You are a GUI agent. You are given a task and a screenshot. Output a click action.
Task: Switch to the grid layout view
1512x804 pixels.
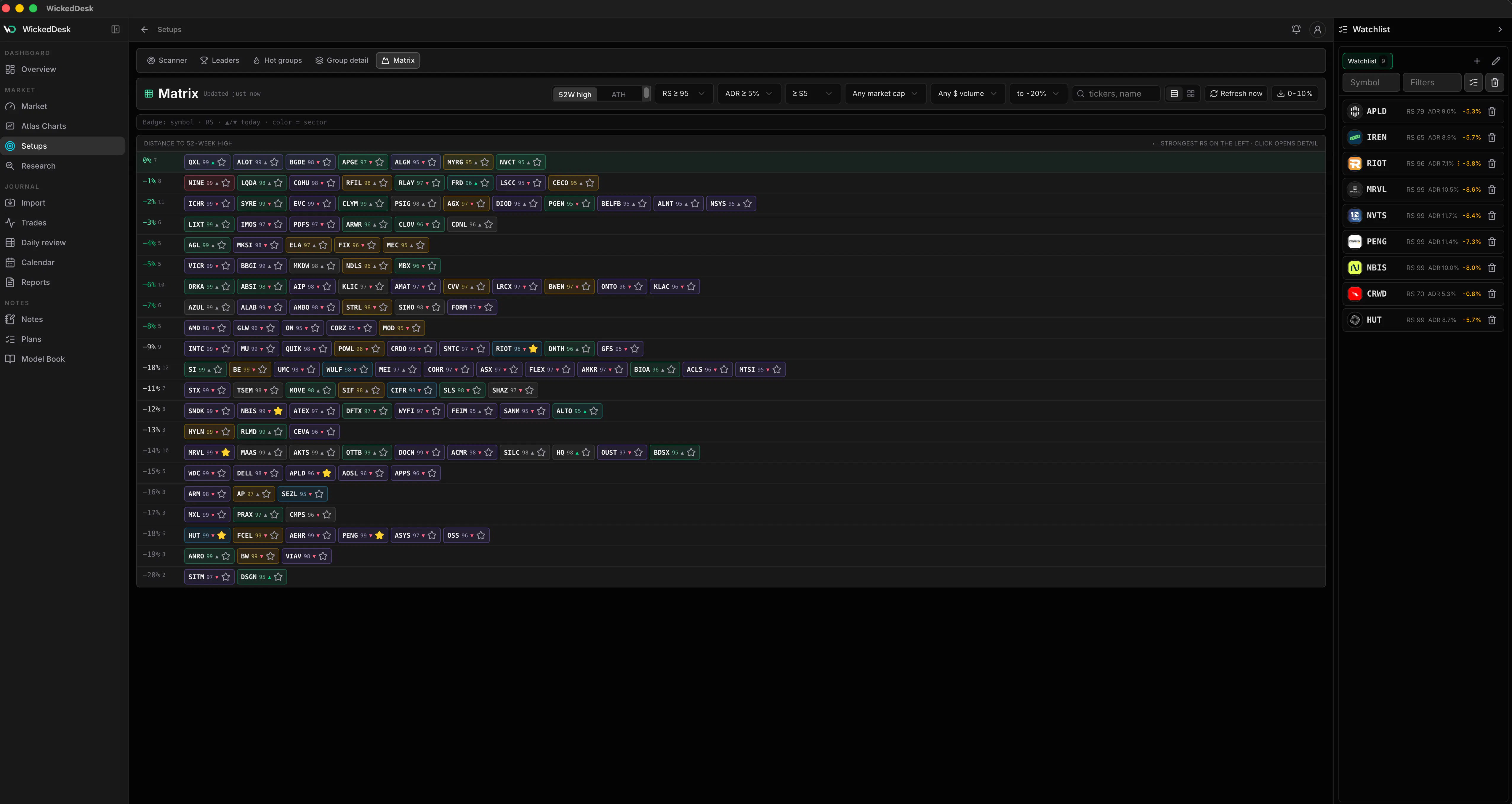pyautogui.click(x=1191, y=94)
